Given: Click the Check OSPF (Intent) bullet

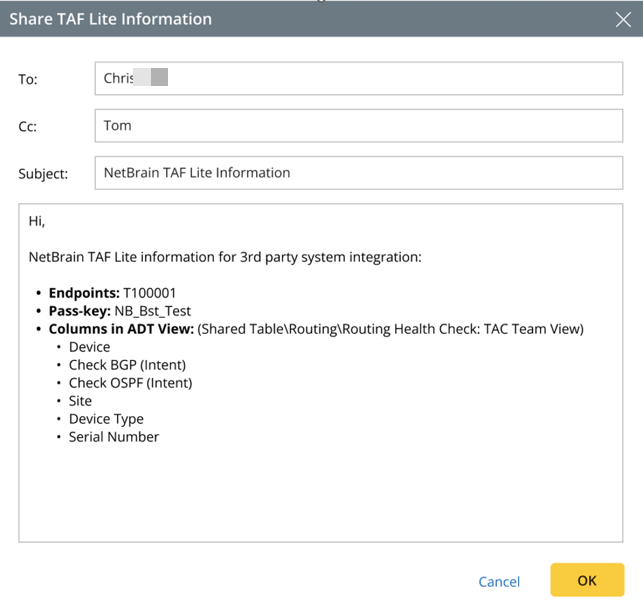Looking at the screenshot, I should click(x=130, y=383).
